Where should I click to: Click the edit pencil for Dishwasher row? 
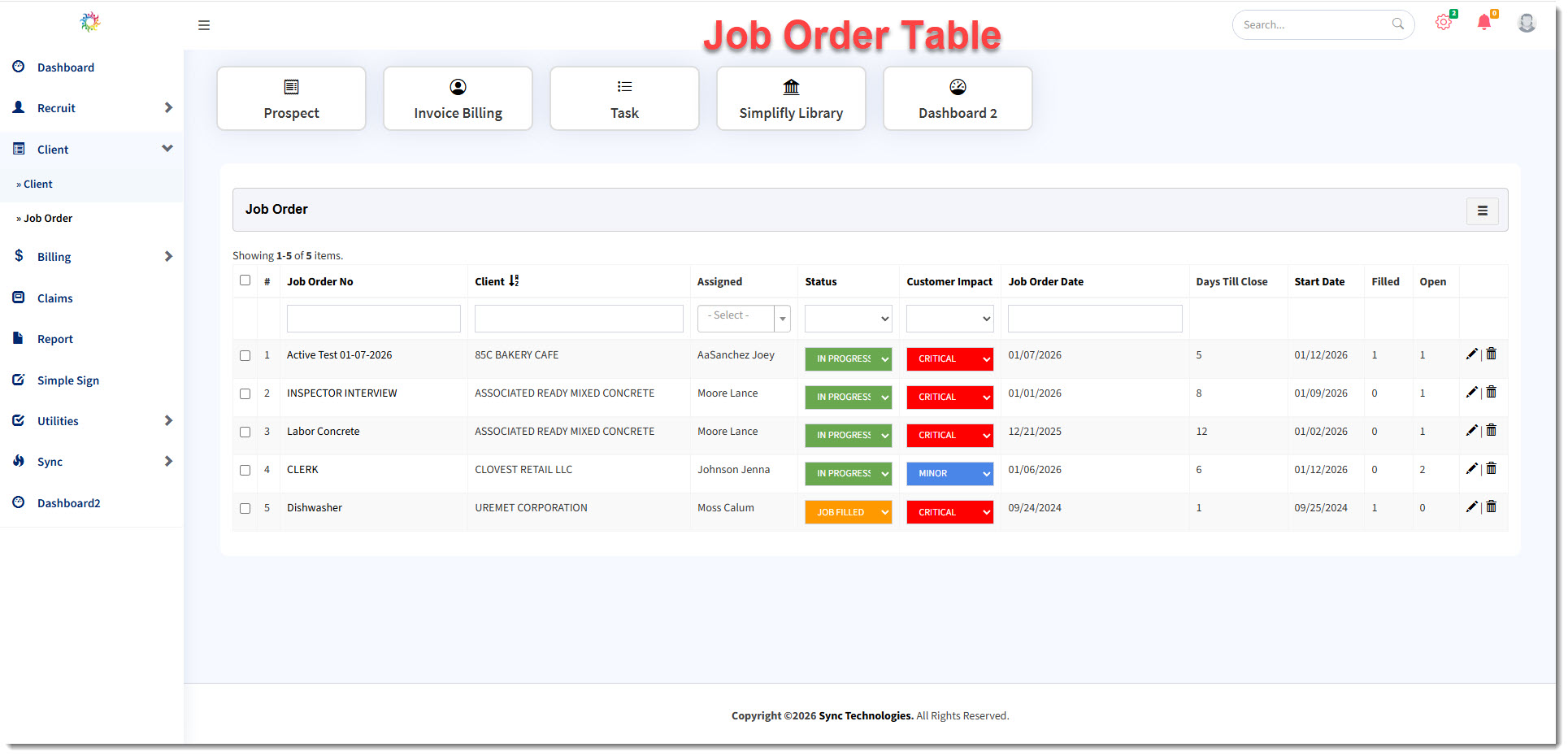(1471, 507)
